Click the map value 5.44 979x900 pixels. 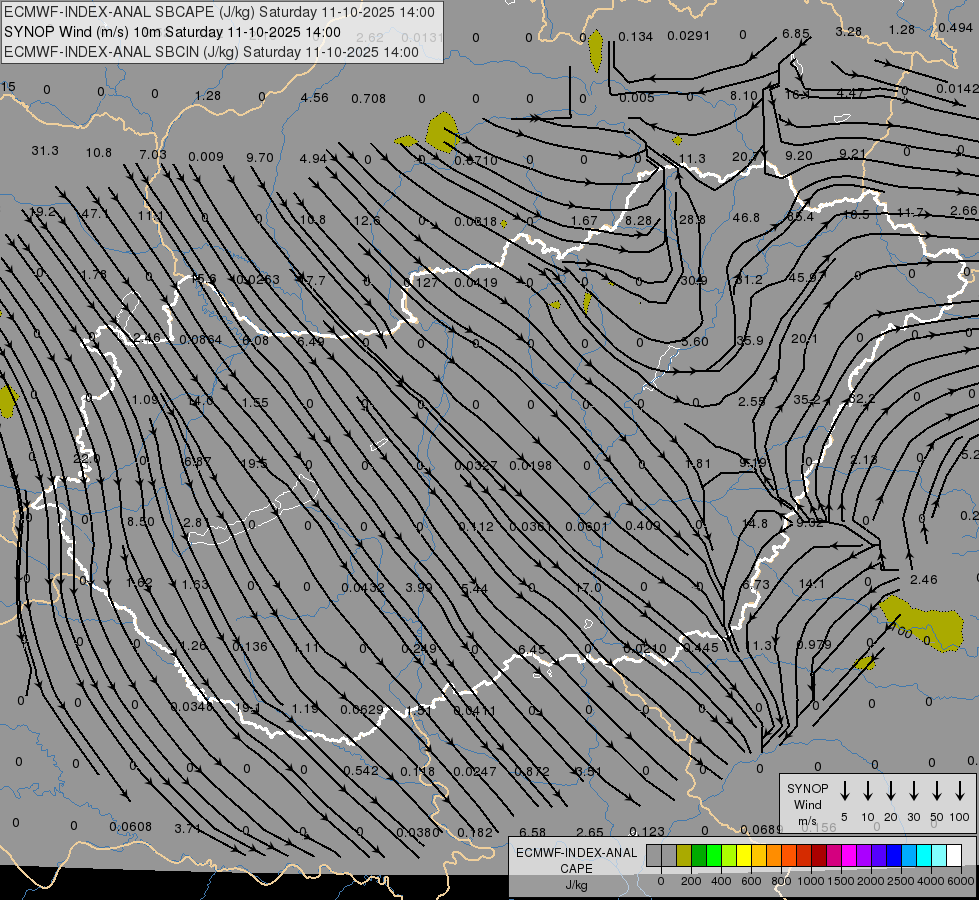[474, 588]
